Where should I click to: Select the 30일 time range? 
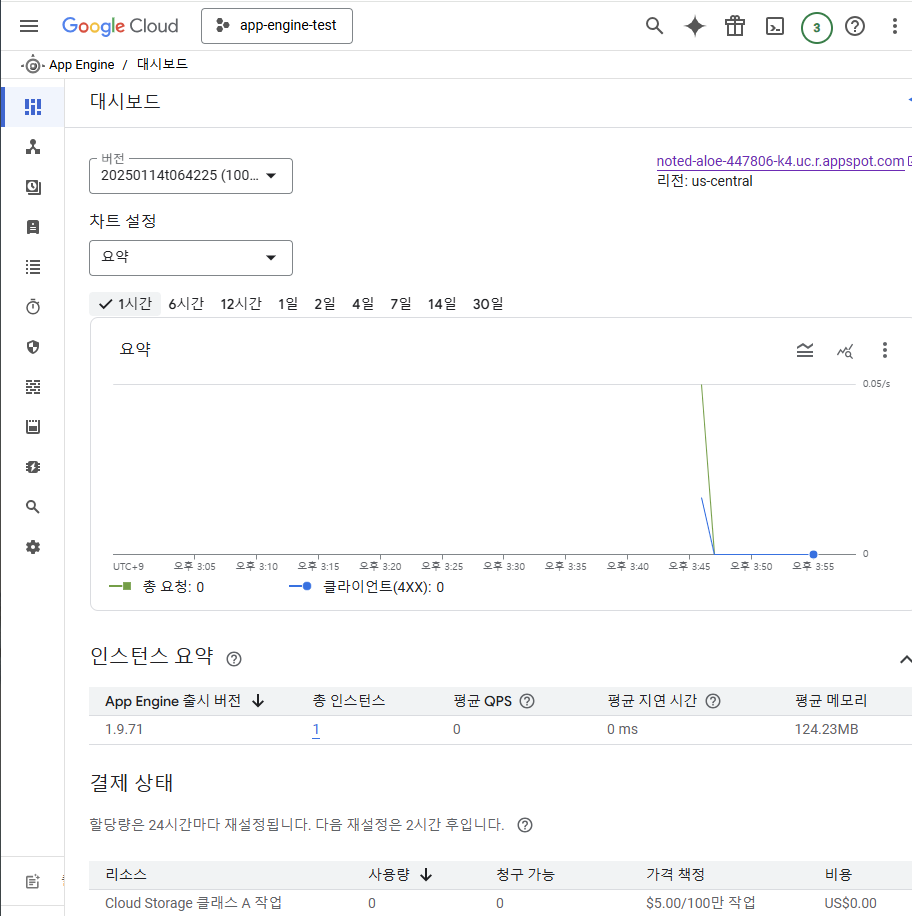tap(488, 304)
